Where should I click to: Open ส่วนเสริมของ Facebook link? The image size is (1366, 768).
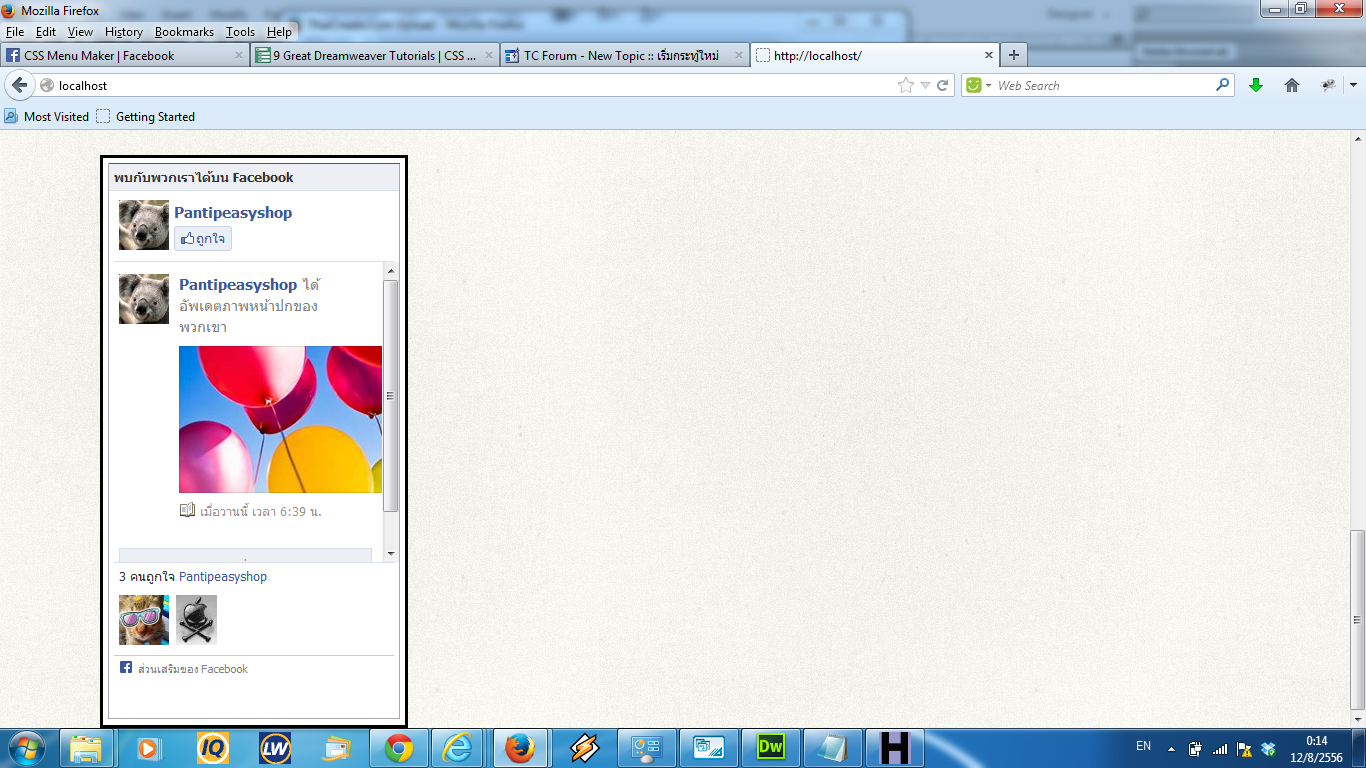click(193, 669)
